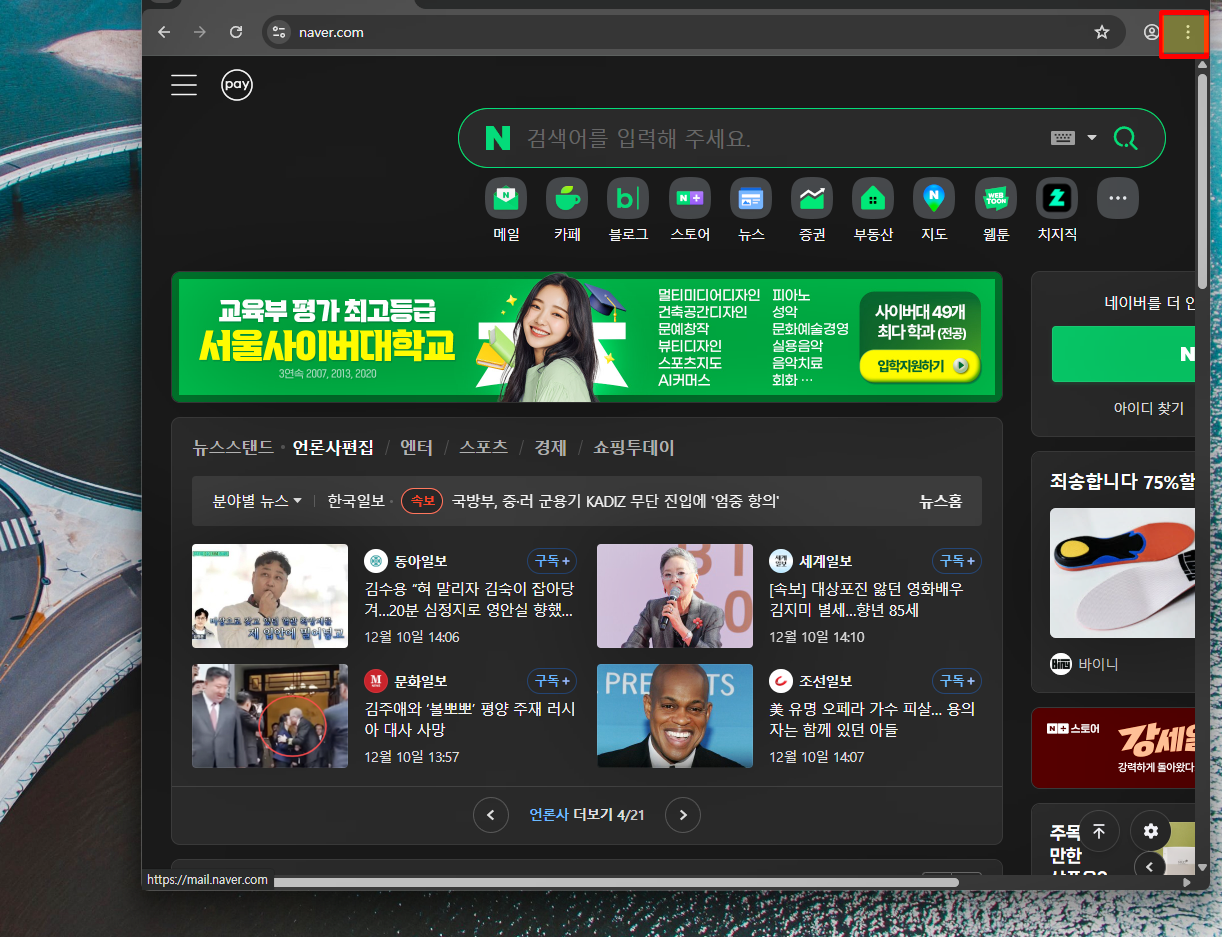Switch to 스포츠 tab

(483, 447)
